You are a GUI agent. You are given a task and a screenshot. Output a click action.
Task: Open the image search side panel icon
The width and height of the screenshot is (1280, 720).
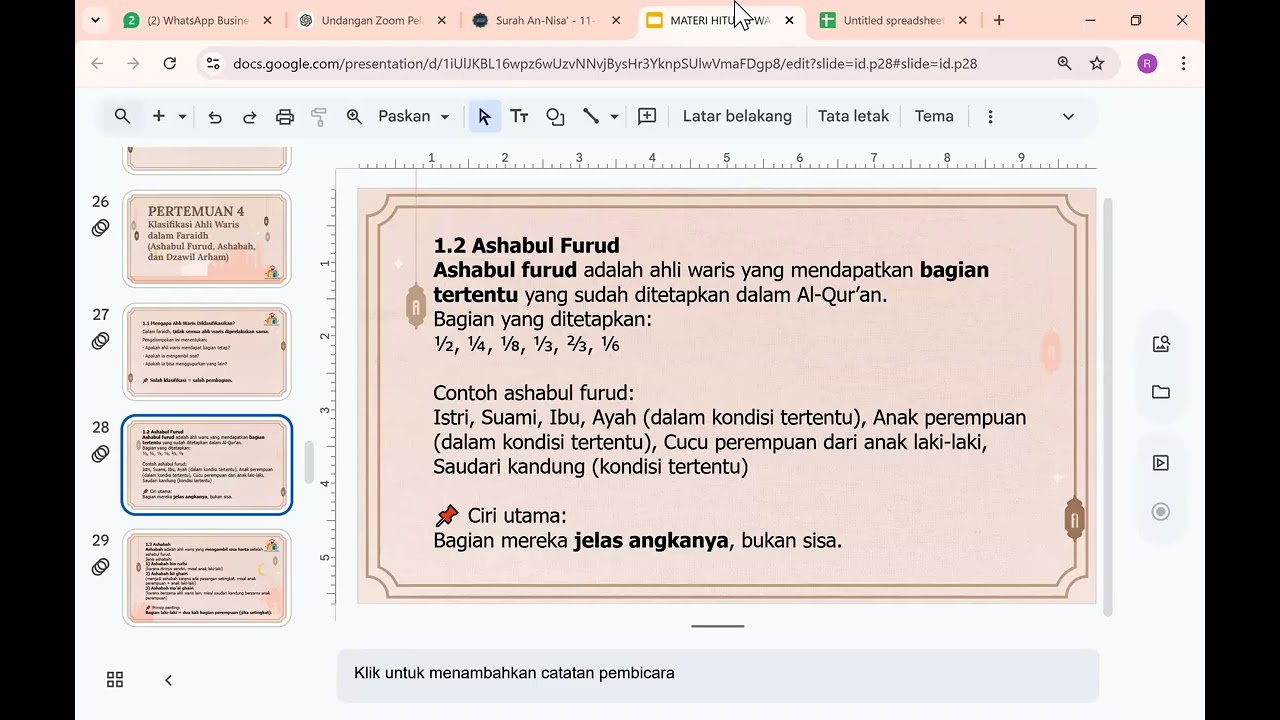(1161, 344)
